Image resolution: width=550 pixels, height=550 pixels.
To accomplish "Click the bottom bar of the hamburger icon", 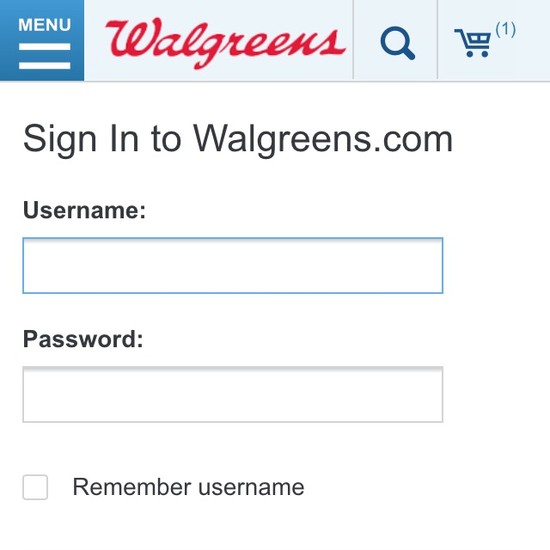I will point(45,66).
